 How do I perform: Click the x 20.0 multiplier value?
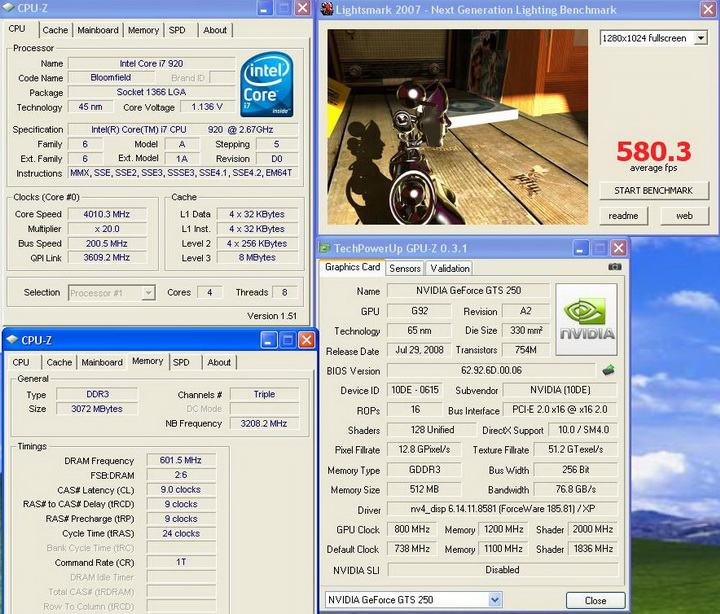(x=107, y=229)
